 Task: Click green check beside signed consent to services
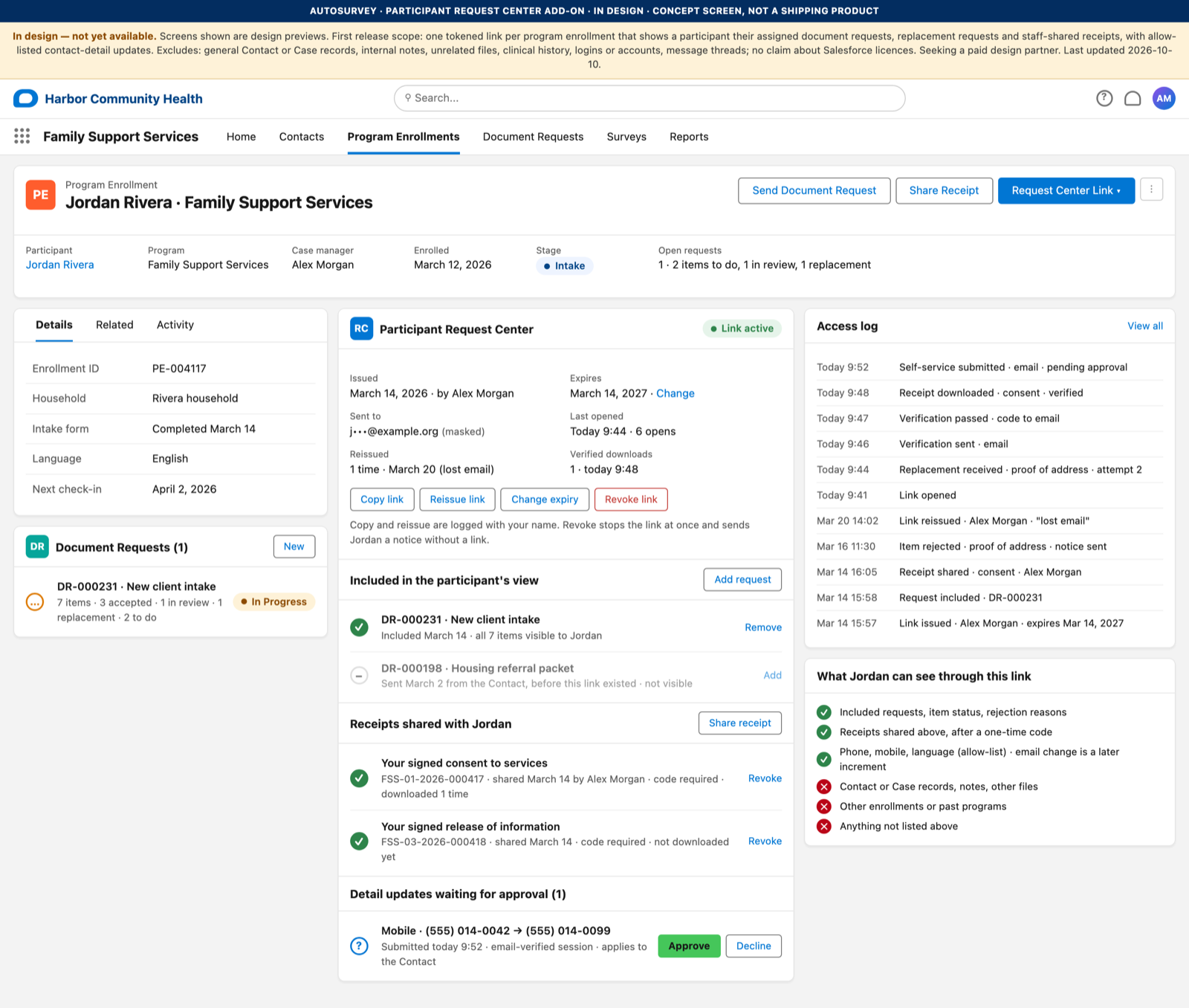(x=359, y=778)
